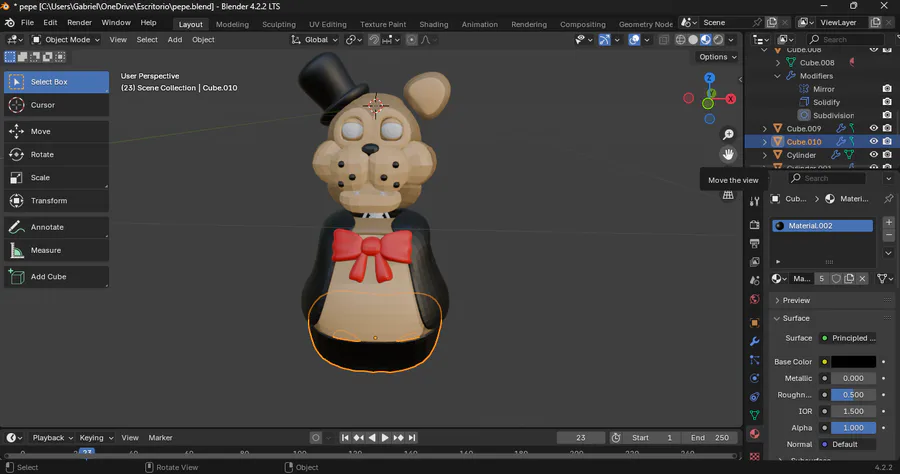Pick the Annotate tool
This screenshot has height=474, width=900.
56,227
